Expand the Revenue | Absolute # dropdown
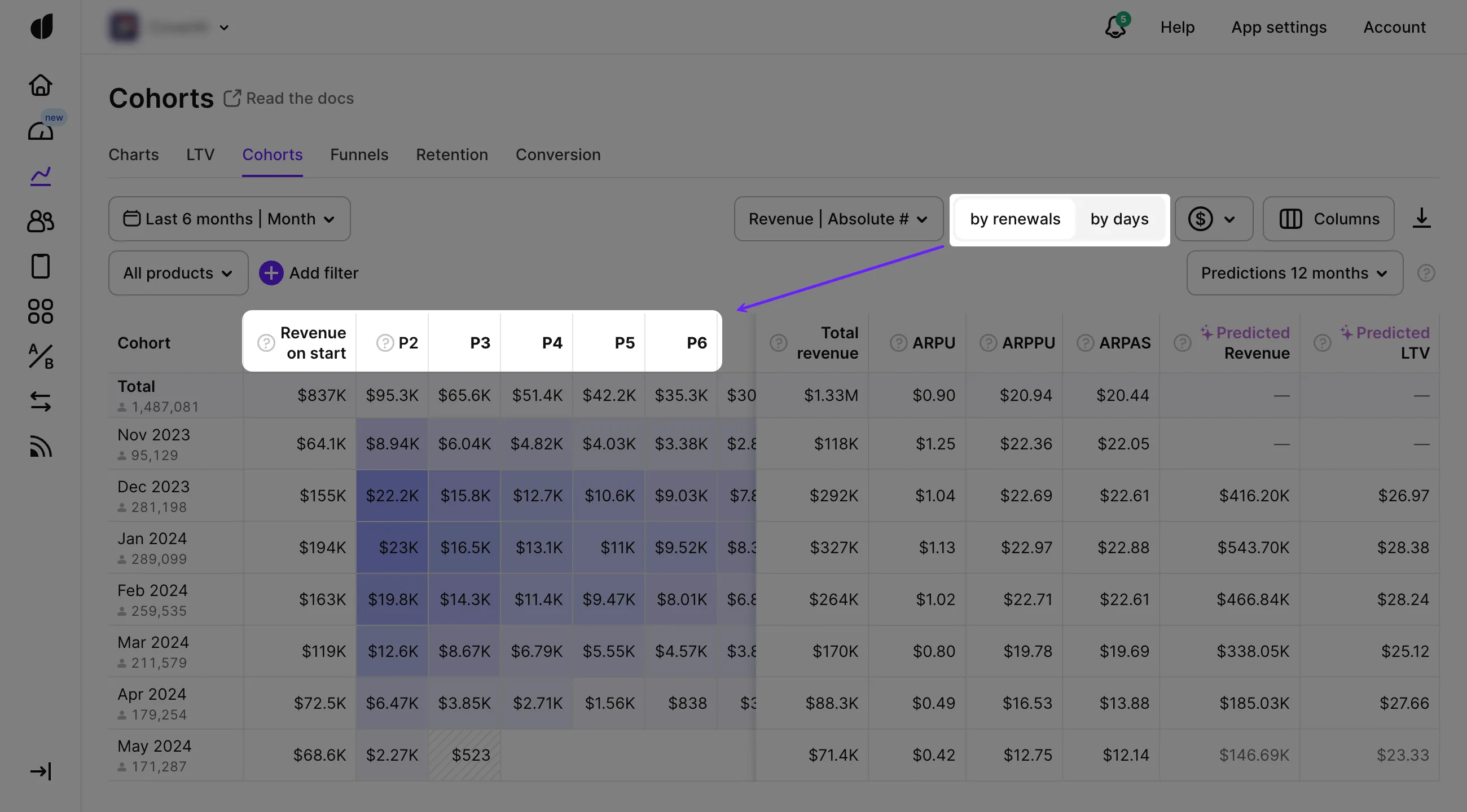This screenshot has width=1467, height=812. click(x=838, y=219)
